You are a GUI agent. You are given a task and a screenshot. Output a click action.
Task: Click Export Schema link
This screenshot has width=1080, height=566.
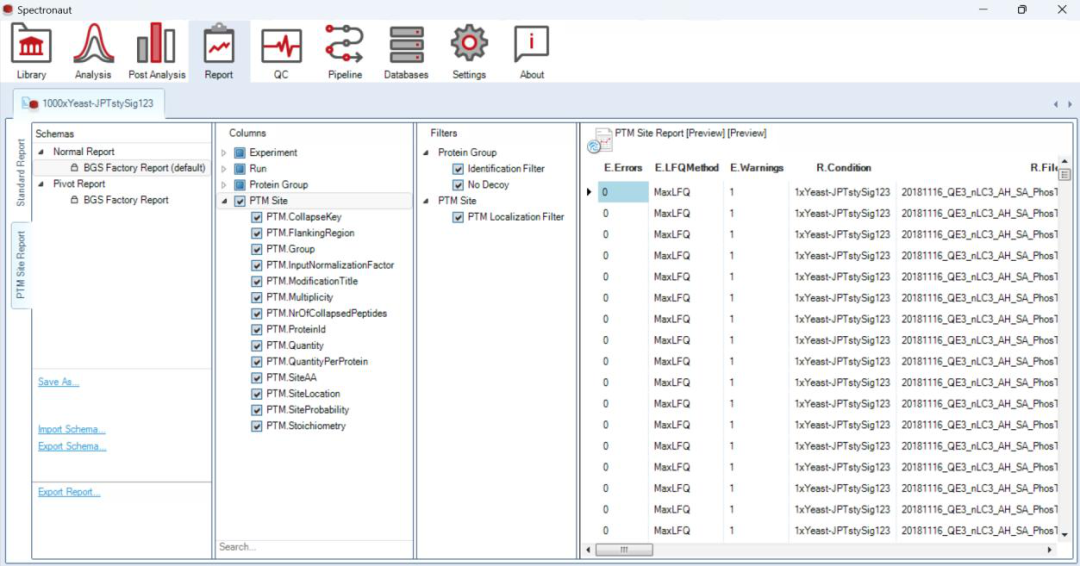tap(72, 446)
